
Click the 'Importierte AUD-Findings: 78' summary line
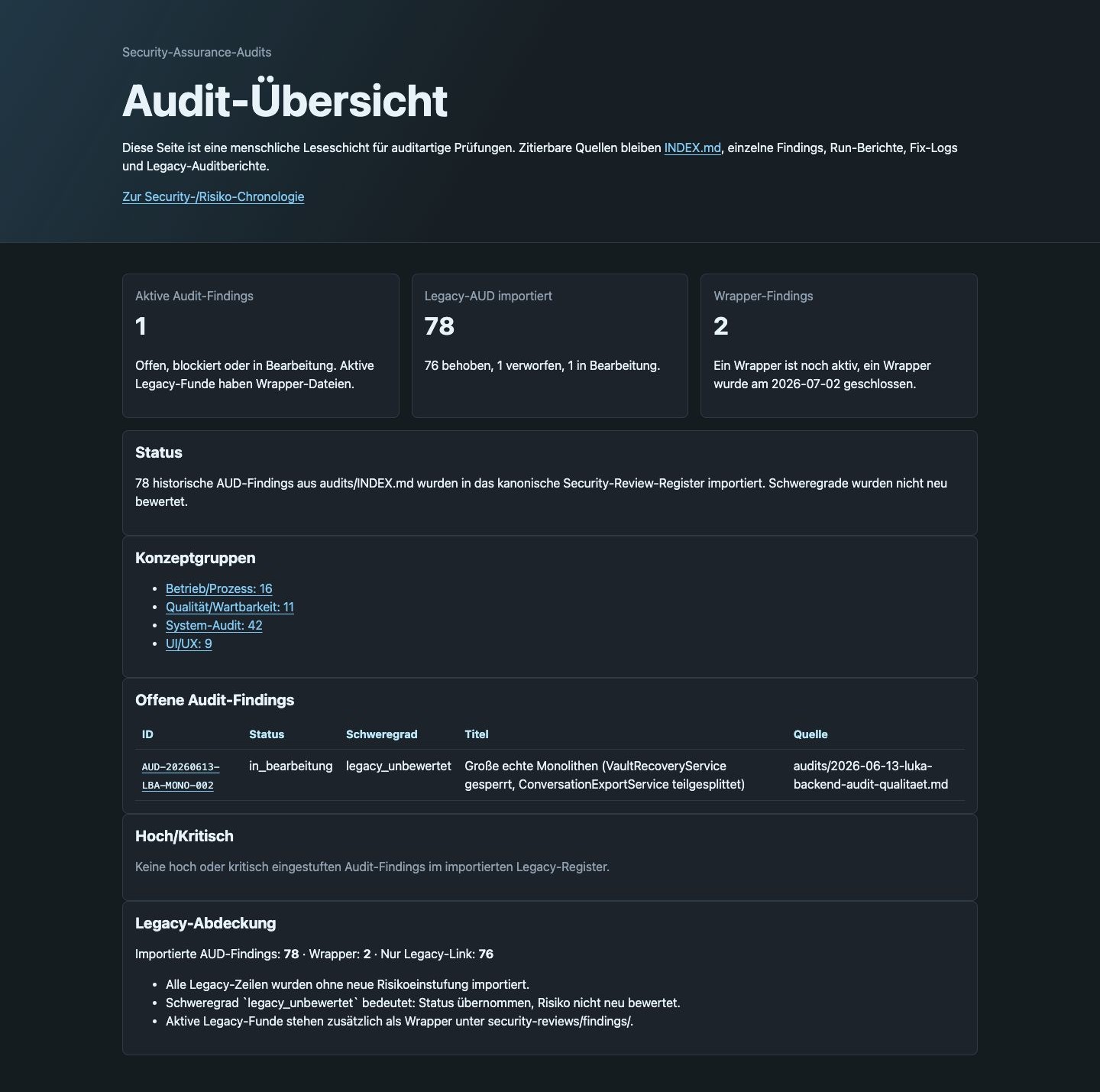(x=314, y=954)
